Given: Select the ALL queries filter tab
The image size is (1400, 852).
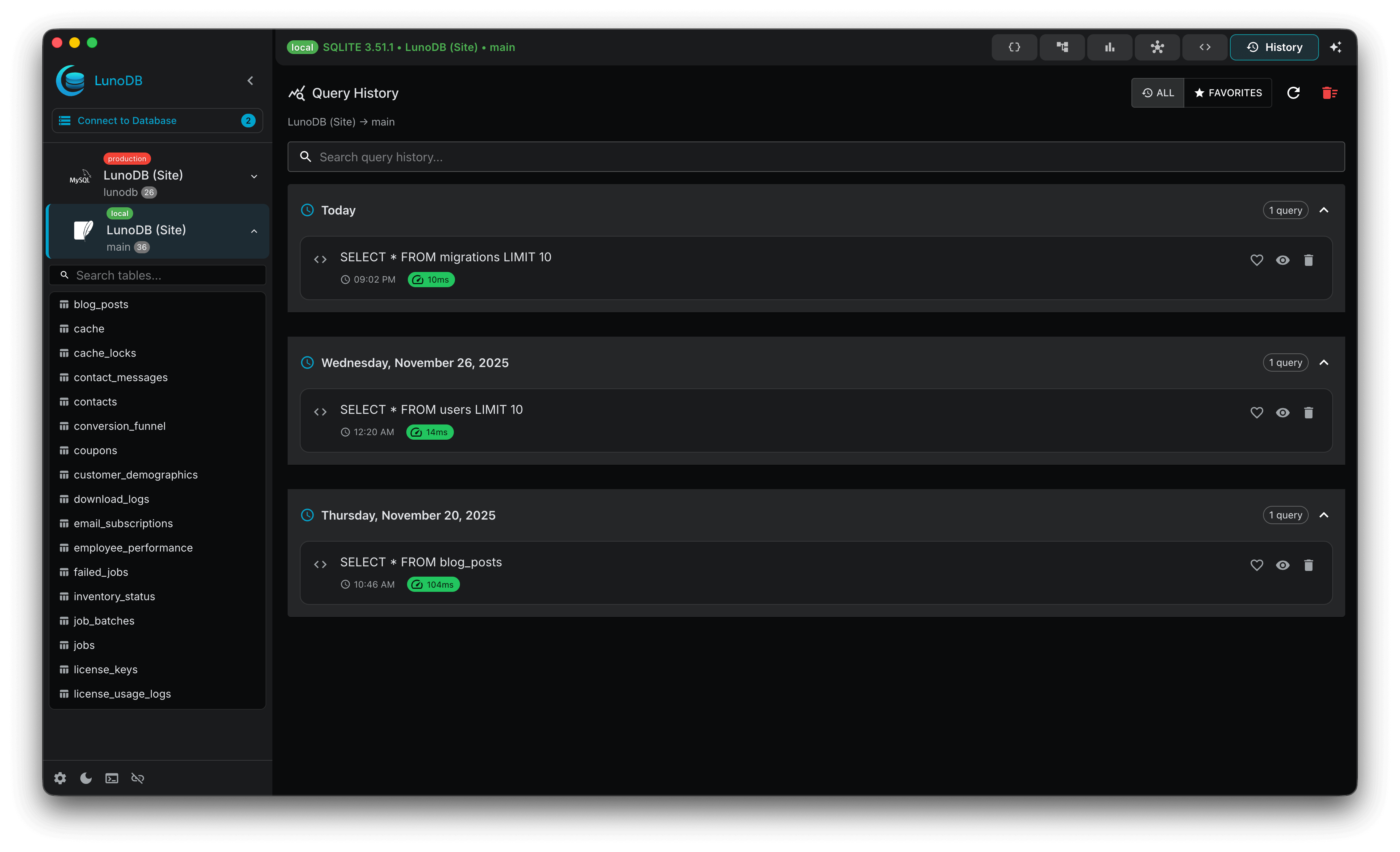Looking at the screenshot, I should point(1157,92).
